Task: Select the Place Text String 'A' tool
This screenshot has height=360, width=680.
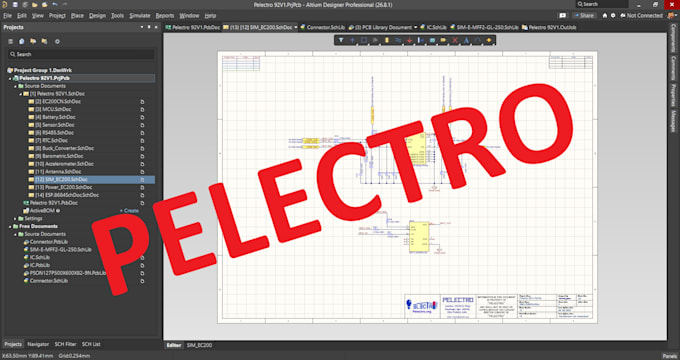Action: point(466,40)
